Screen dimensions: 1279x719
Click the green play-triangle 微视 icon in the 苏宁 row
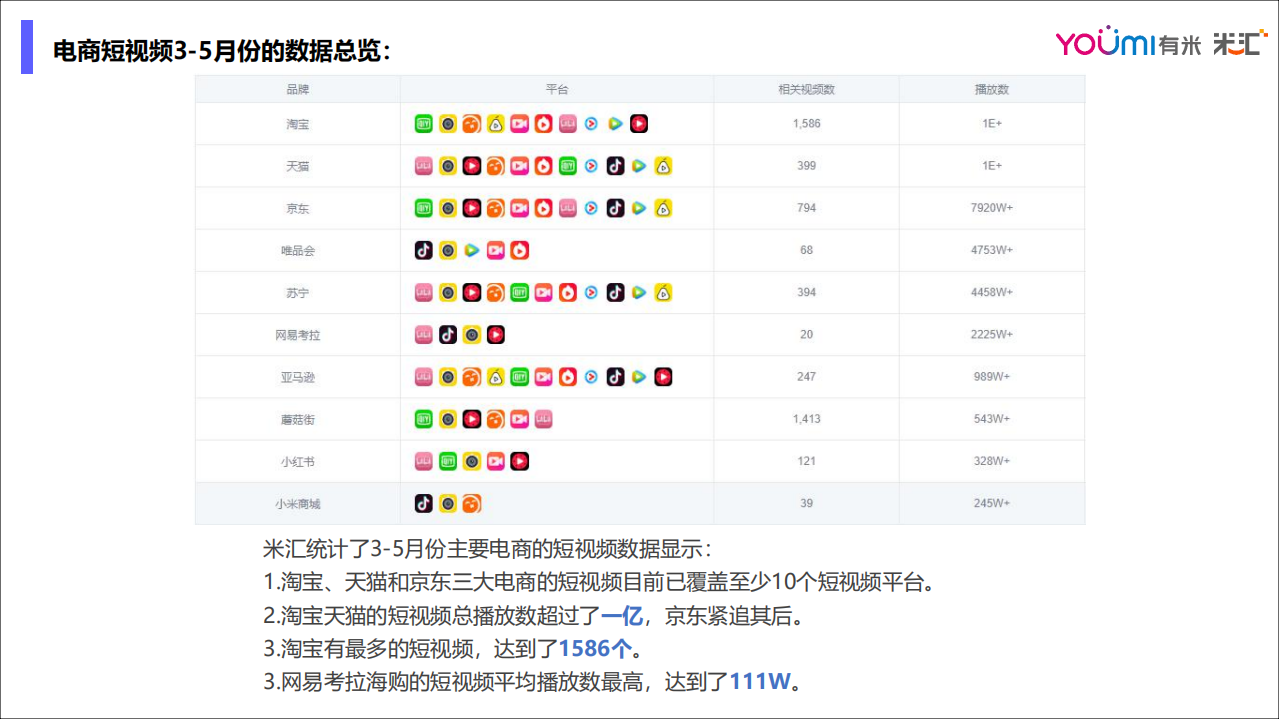click(638, 292)
